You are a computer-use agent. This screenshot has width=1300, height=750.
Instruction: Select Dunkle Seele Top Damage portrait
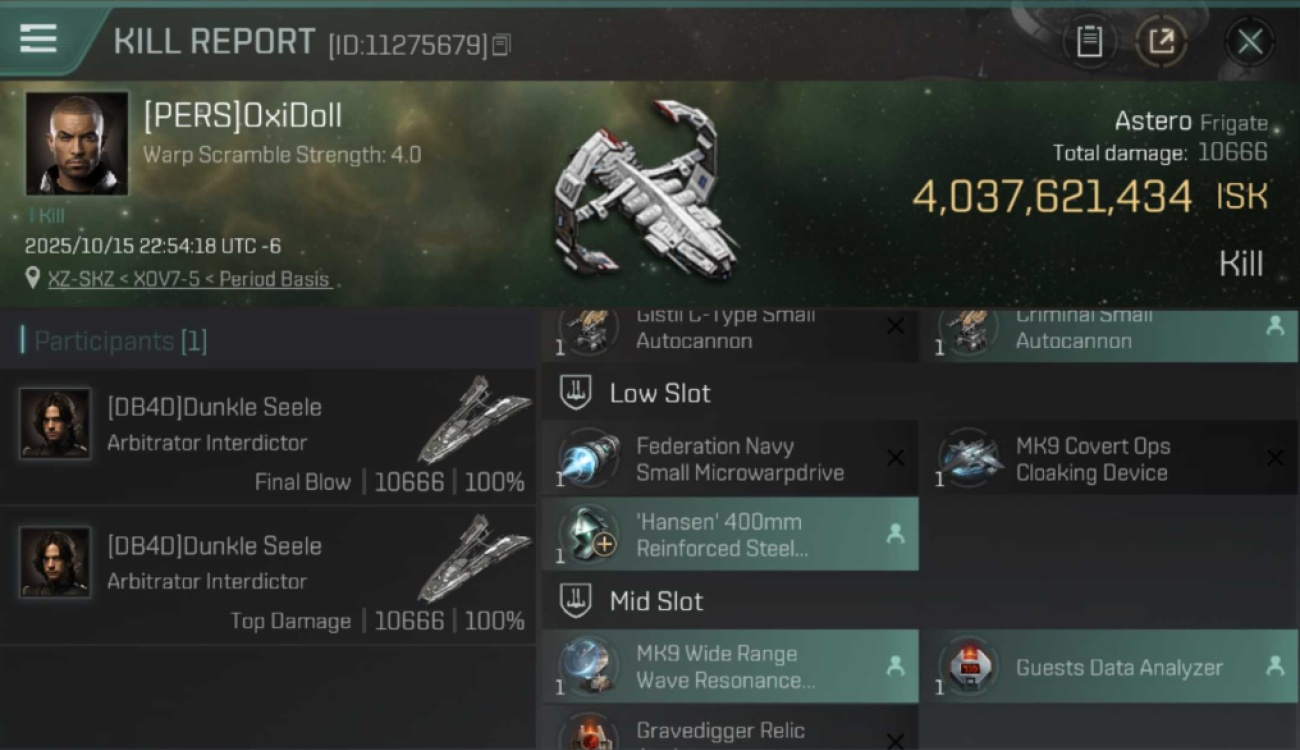[55, 562]
